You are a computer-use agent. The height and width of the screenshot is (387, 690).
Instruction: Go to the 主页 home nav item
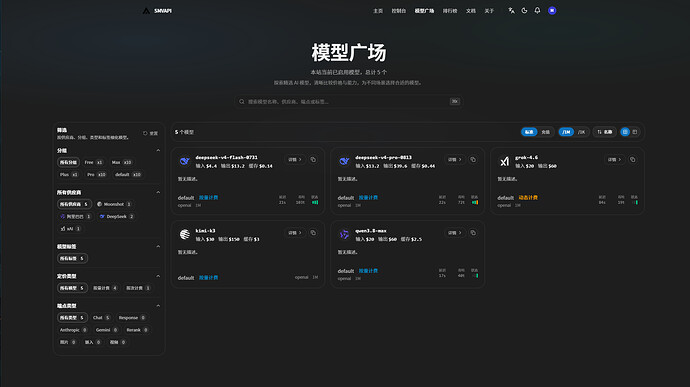(x=378, y=11)
